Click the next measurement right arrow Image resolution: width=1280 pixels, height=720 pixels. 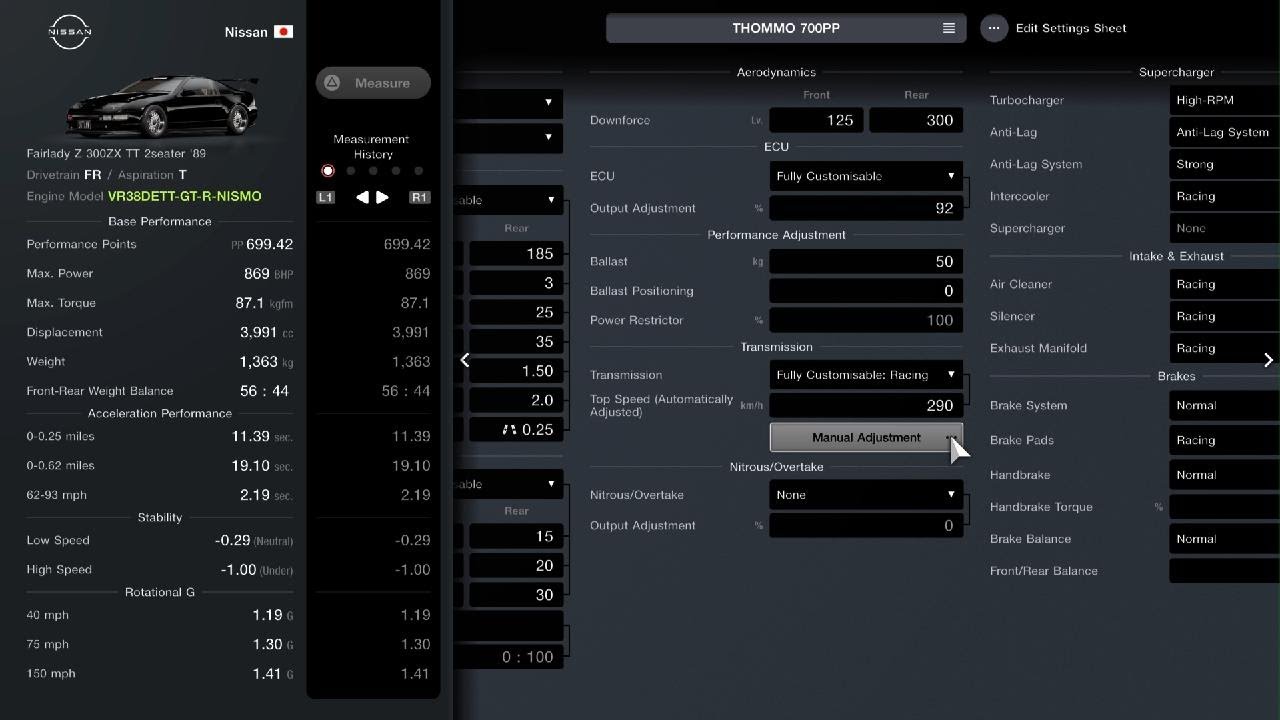383,198
